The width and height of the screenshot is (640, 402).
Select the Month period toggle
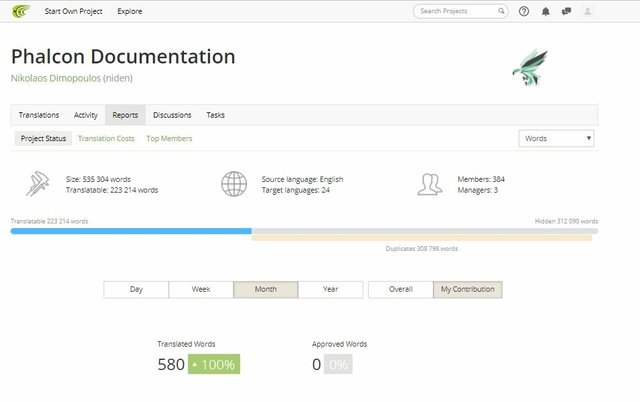pos(266,289)
